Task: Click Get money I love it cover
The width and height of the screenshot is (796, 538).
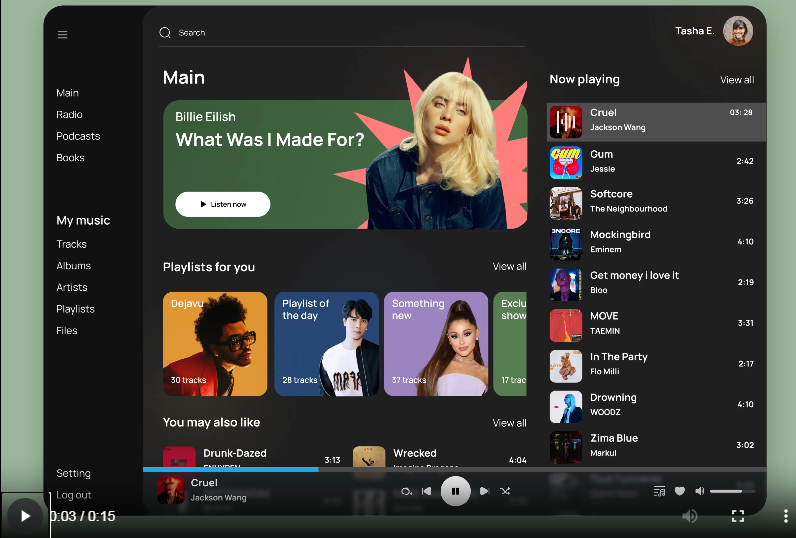Action: click(x=566, y=285)
